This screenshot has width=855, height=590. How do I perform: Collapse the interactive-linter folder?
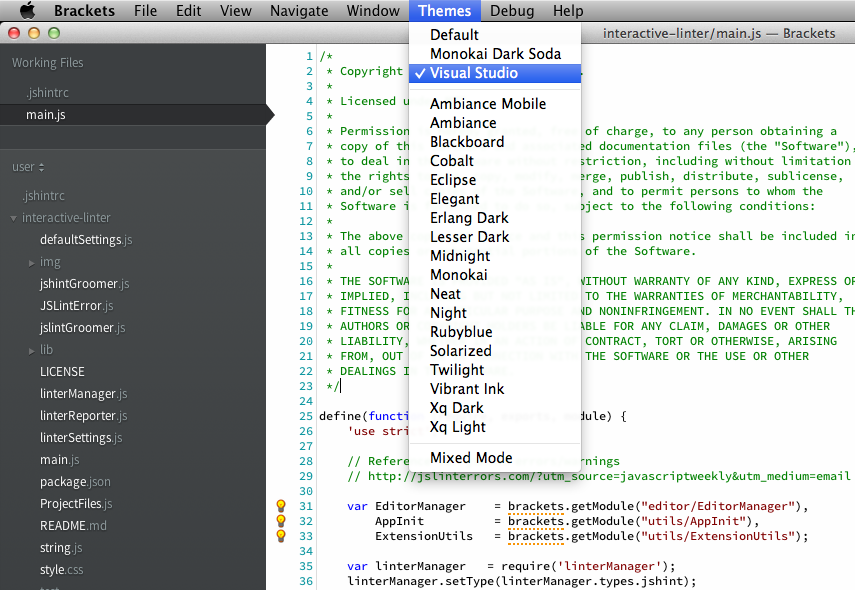(x=13, y=218)
